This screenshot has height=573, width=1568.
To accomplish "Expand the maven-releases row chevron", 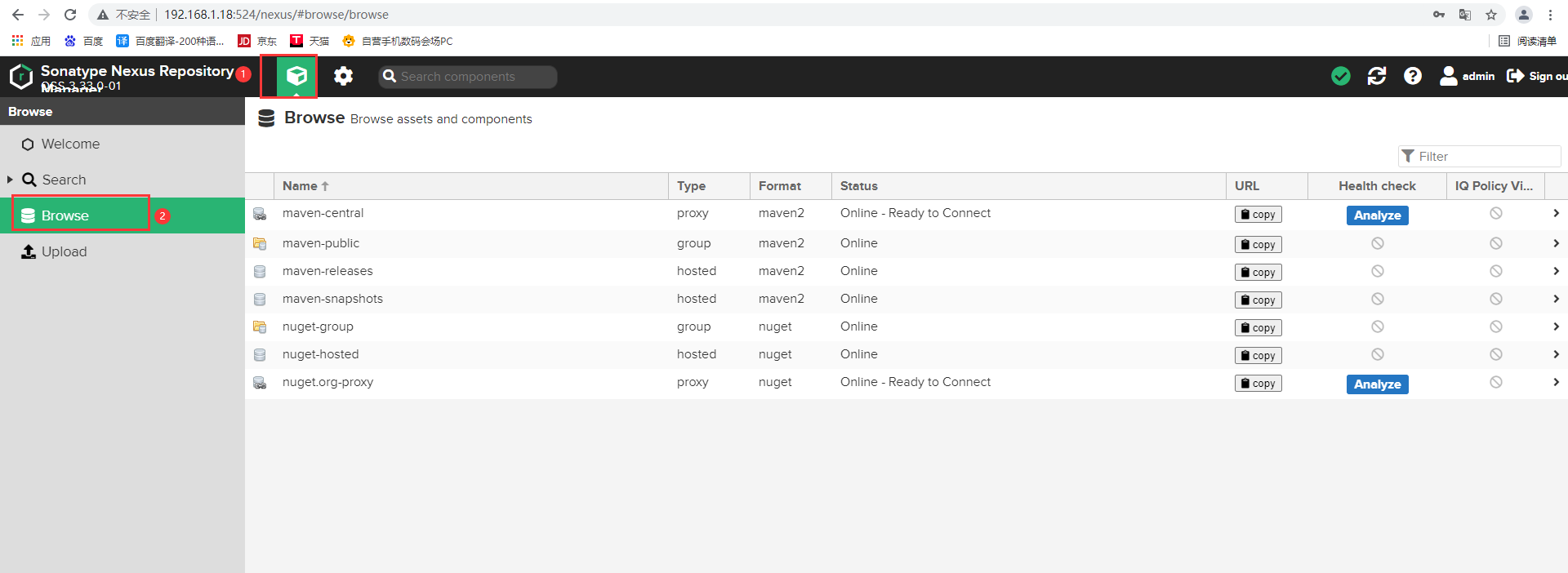I will point(1556,271).
